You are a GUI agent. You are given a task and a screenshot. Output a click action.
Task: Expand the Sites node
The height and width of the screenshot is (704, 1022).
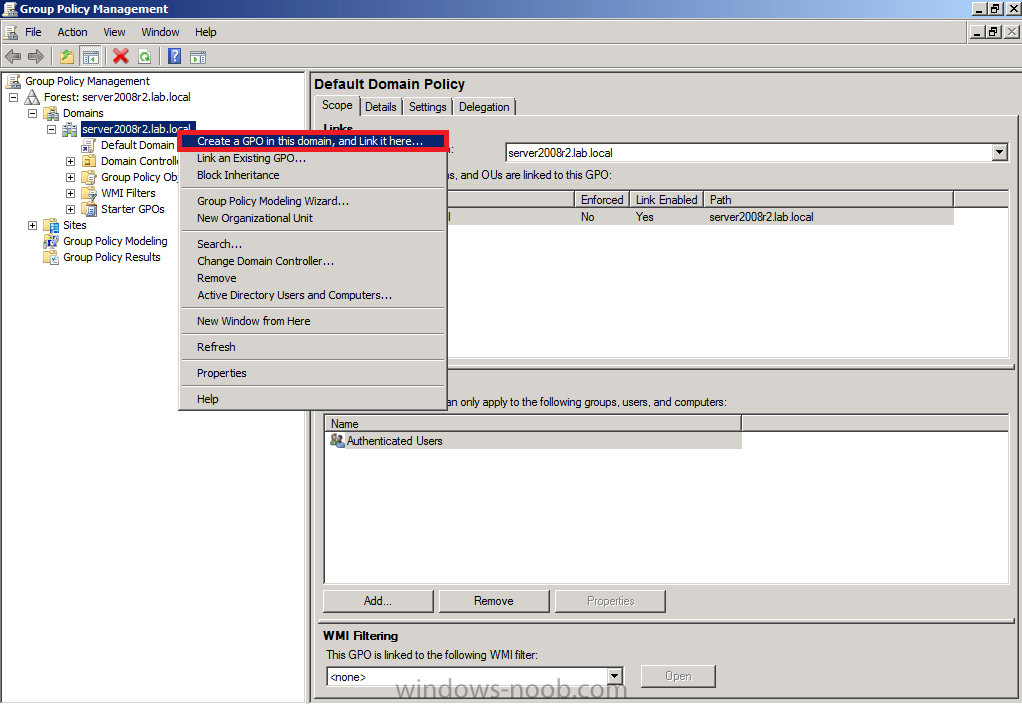click(32, 225)
